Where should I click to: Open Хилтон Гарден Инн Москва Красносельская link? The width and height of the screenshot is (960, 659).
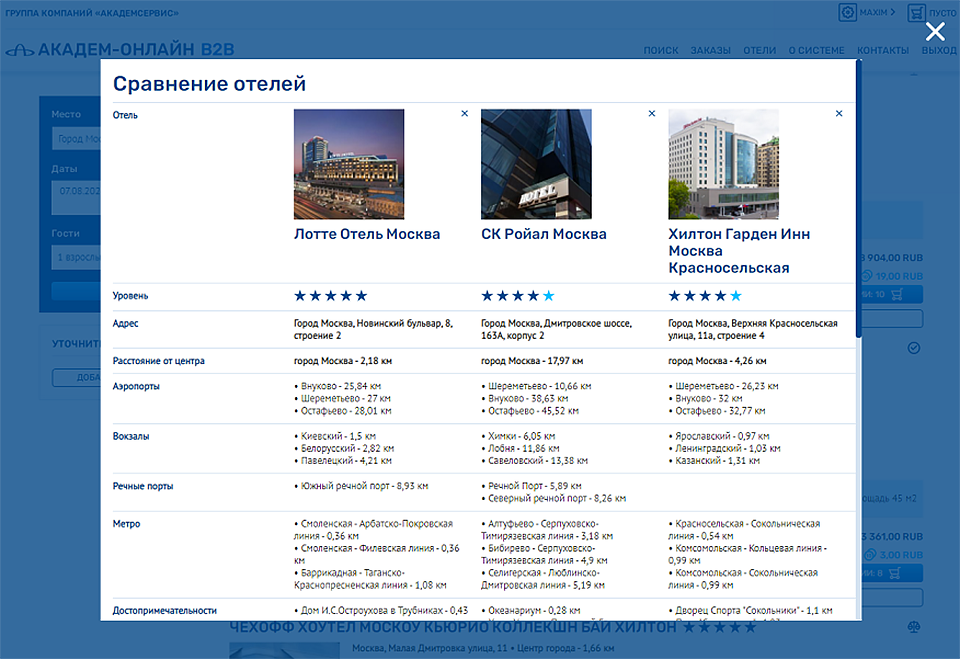pyautogui.click(x=739, y=250)
